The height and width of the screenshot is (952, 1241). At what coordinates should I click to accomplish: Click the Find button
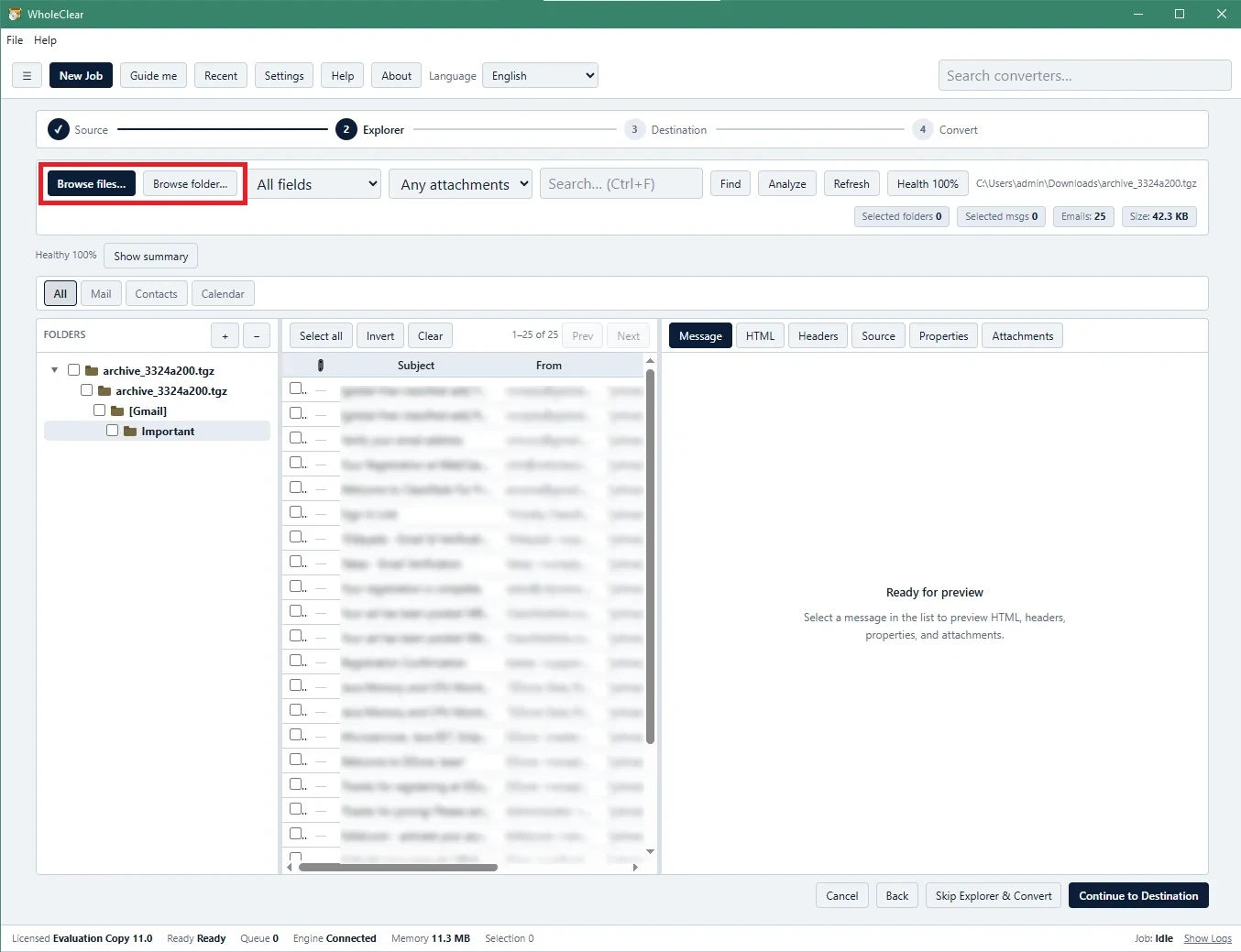[730, 184]
